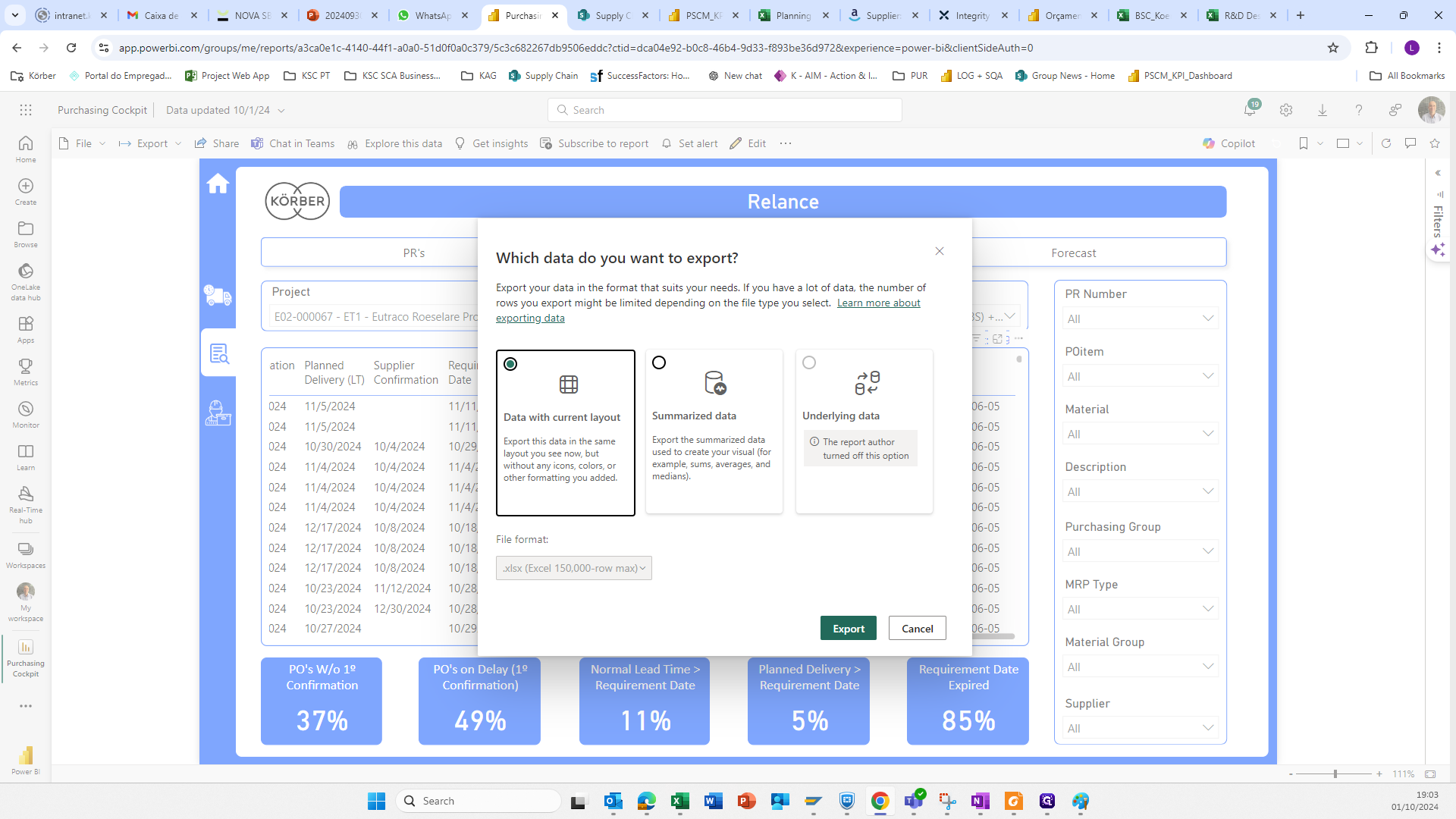Screen dimensions: 1456x819
Task: Close the export dialog with the X
Action: tap(940, 251)
